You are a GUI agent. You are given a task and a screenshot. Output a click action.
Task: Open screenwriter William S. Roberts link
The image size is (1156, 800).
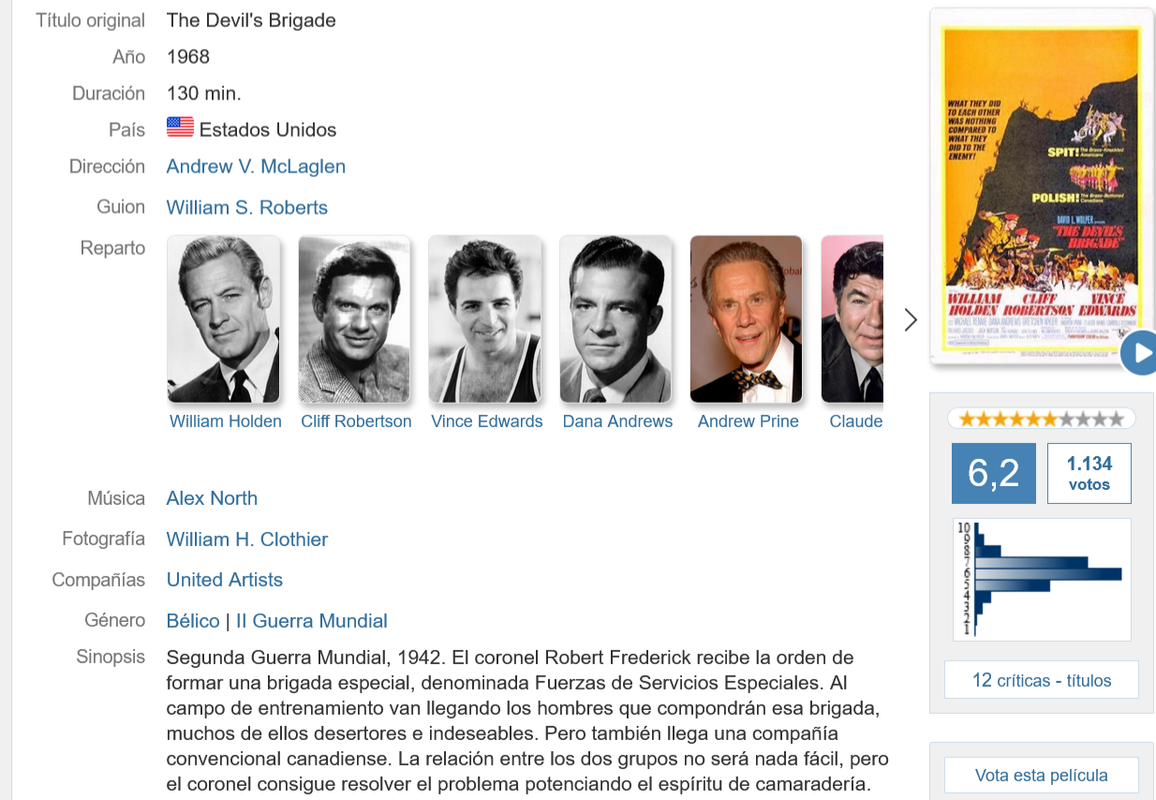coord(247,208)
